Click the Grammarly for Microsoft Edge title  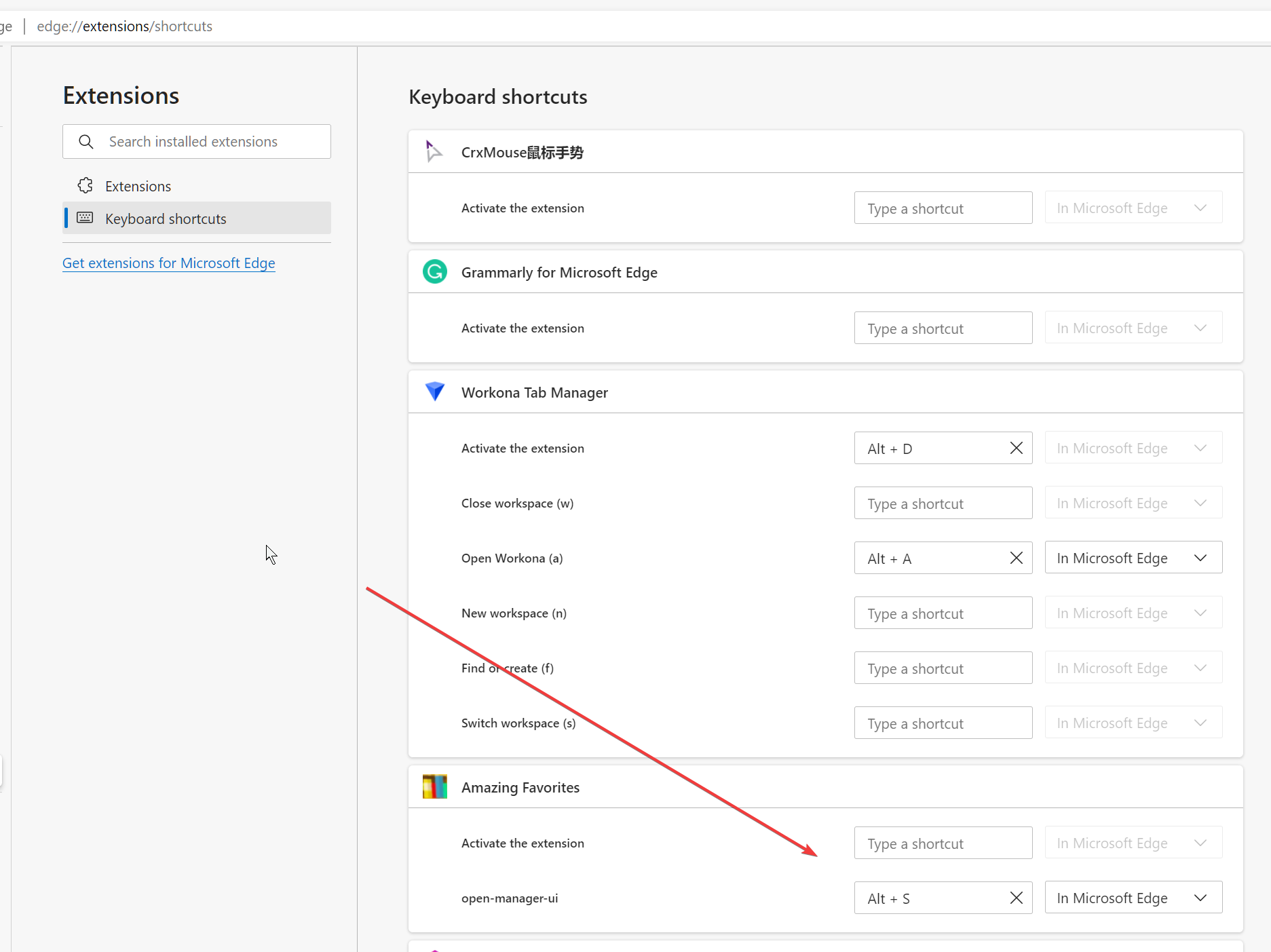(559, 273)
